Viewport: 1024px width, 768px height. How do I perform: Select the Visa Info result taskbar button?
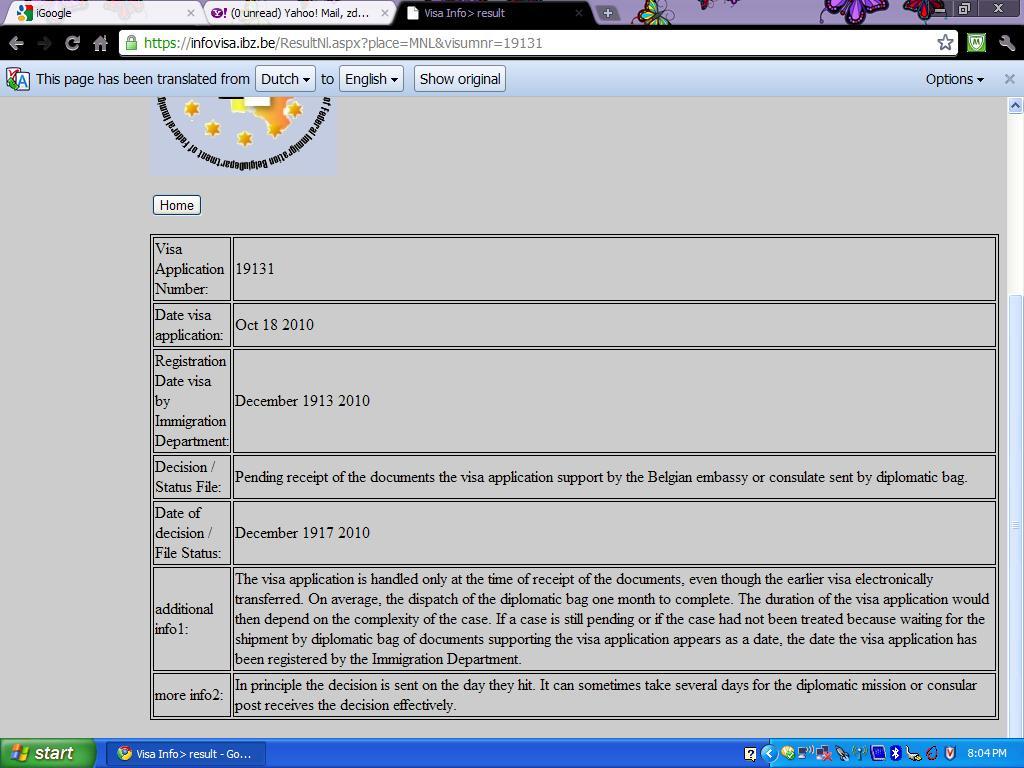tap(185, 754)
